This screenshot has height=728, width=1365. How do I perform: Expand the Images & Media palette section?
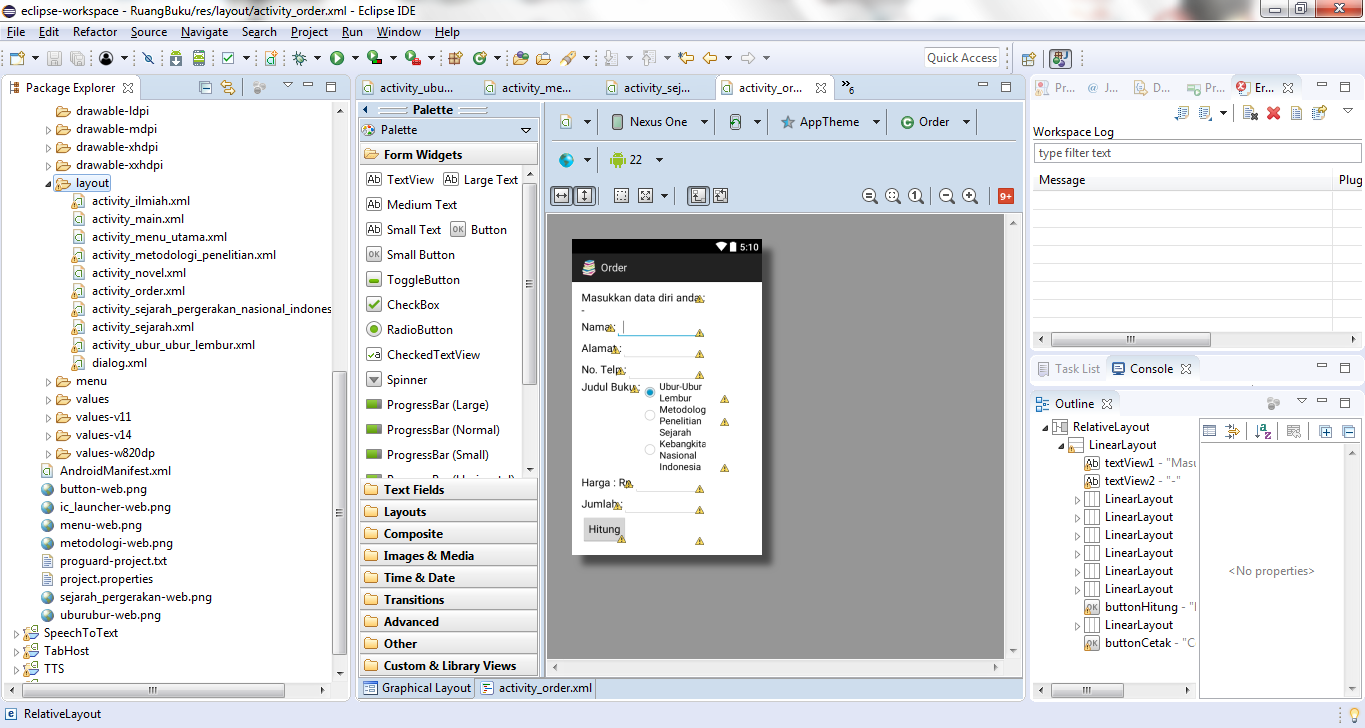click(449, 556)
